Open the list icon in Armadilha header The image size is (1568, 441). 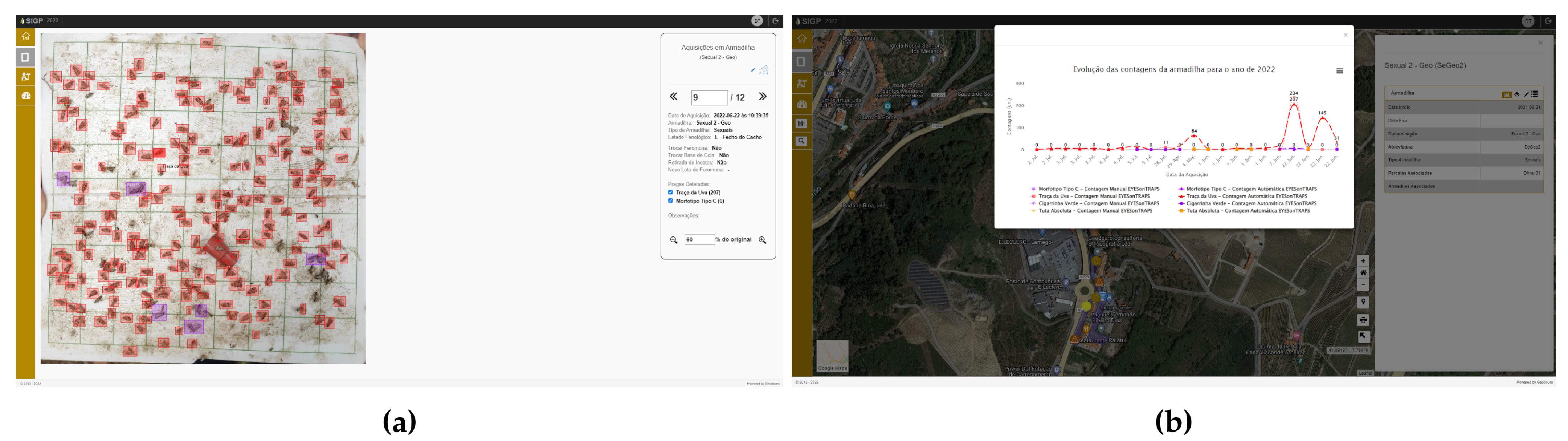(1535, 94)
